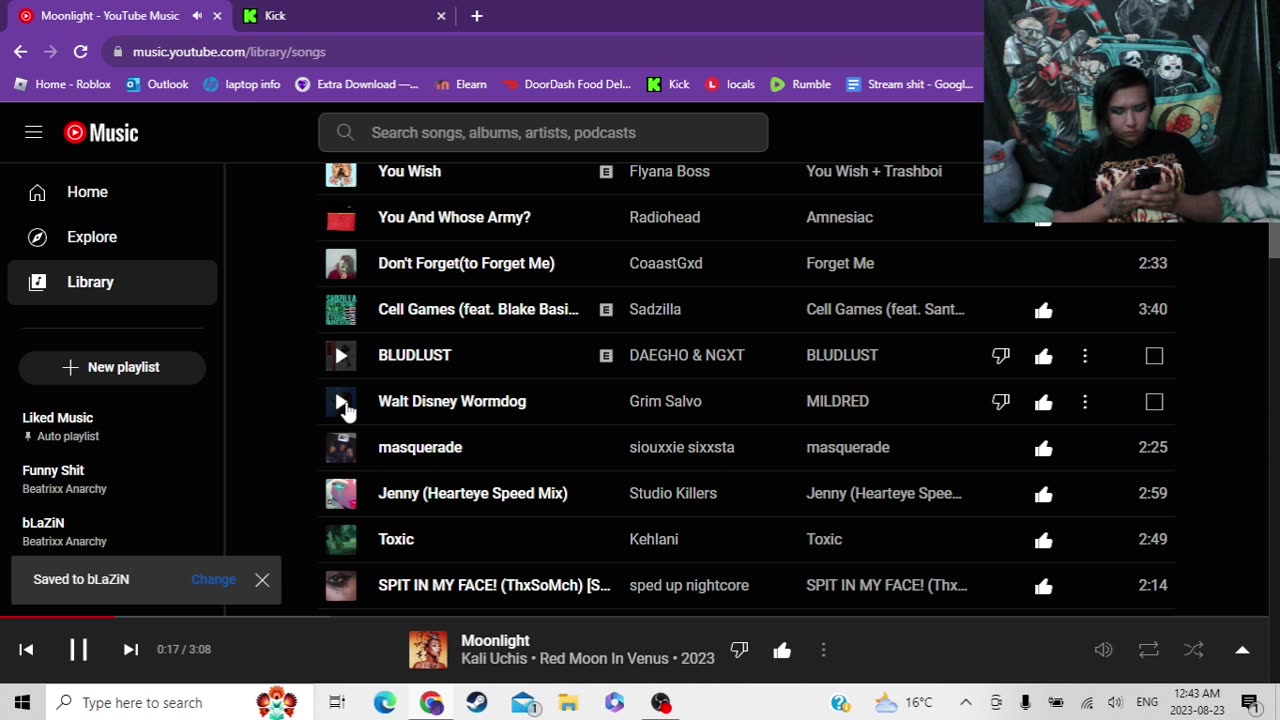Focus the search songs field
The height and width of the screenshot is (720, 1280).
coord(543,132)
